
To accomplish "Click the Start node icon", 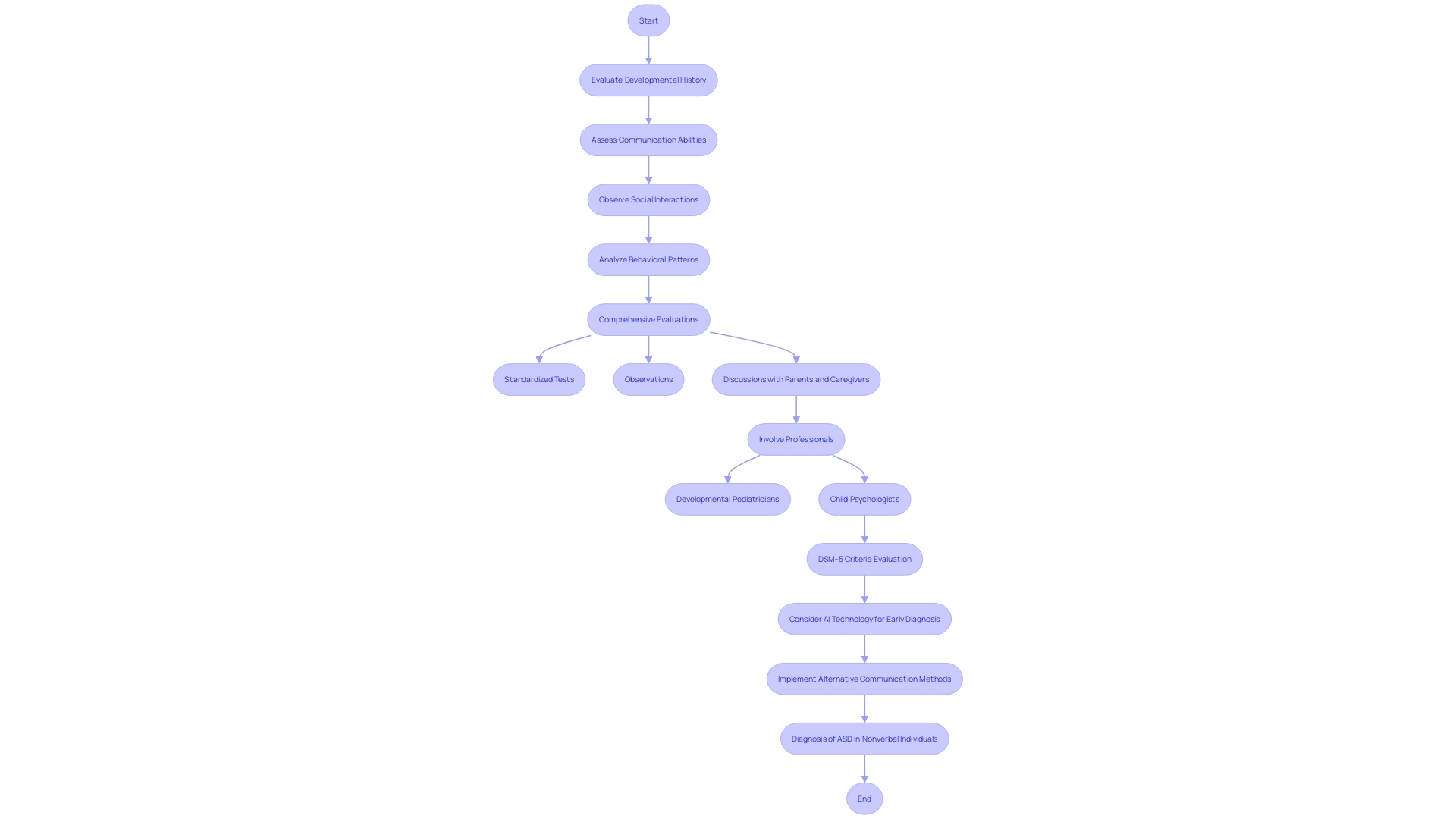I will [x=648, y=20].
